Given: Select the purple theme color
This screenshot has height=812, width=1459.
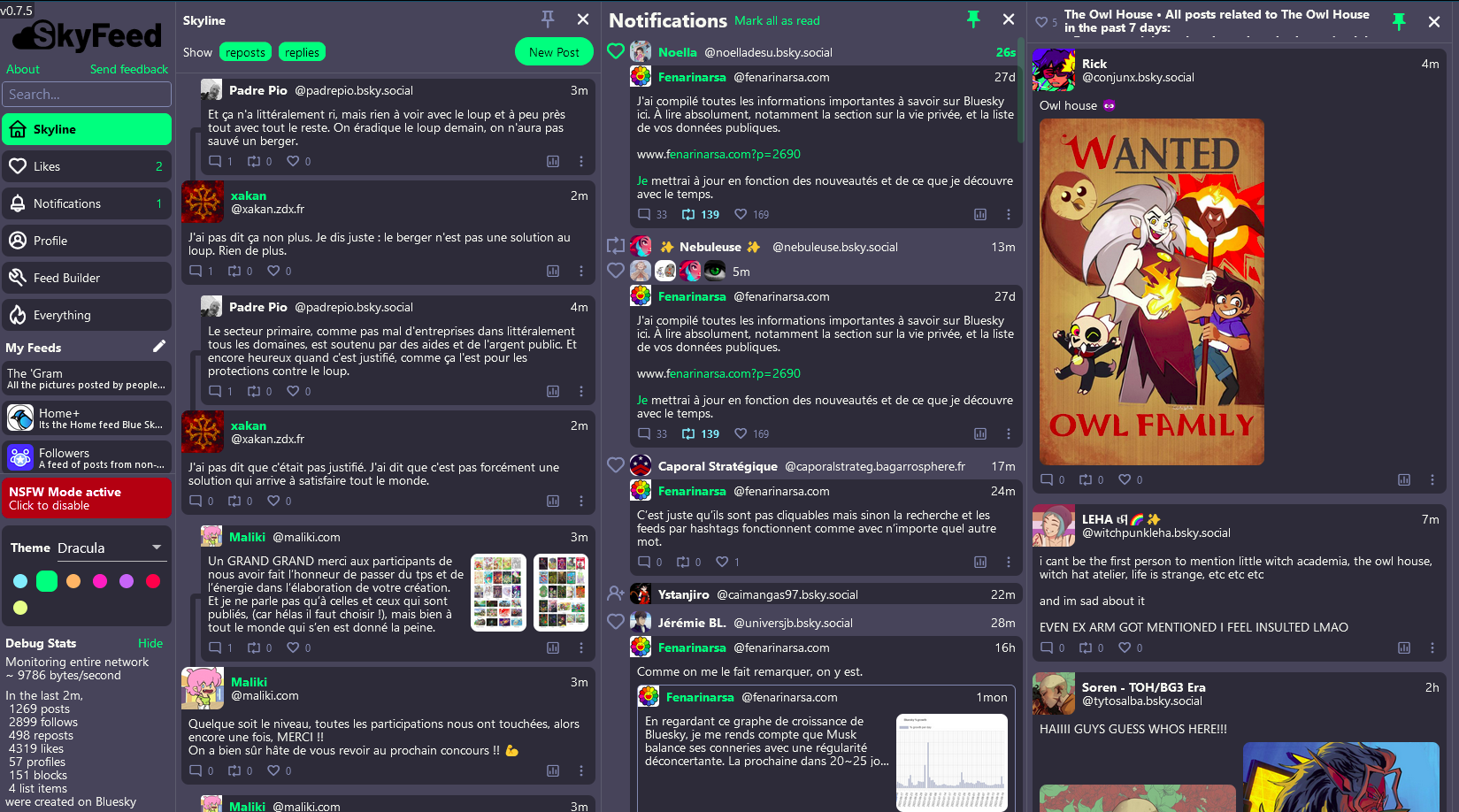Looking at the screenshot, I should 127,581.
